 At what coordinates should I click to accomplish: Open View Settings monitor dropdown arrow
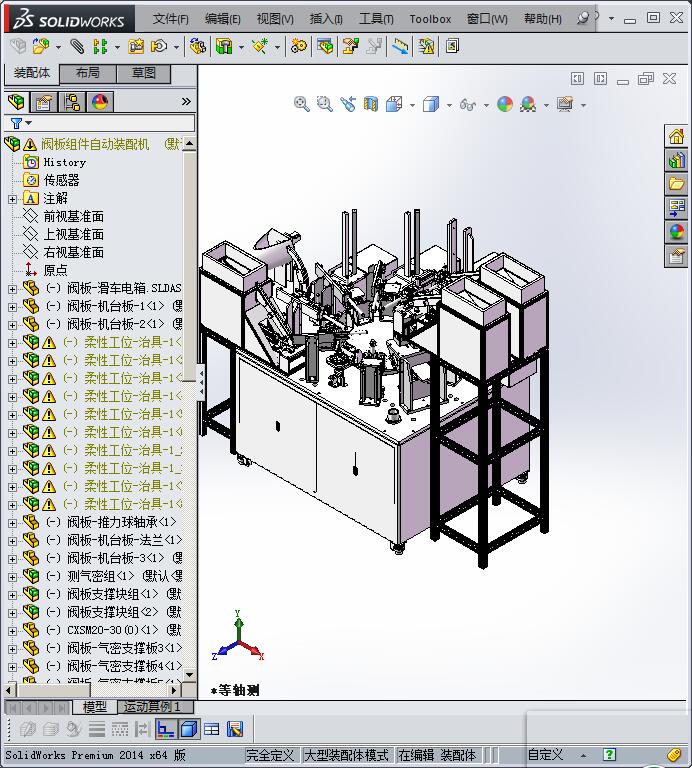click(583, 105)
